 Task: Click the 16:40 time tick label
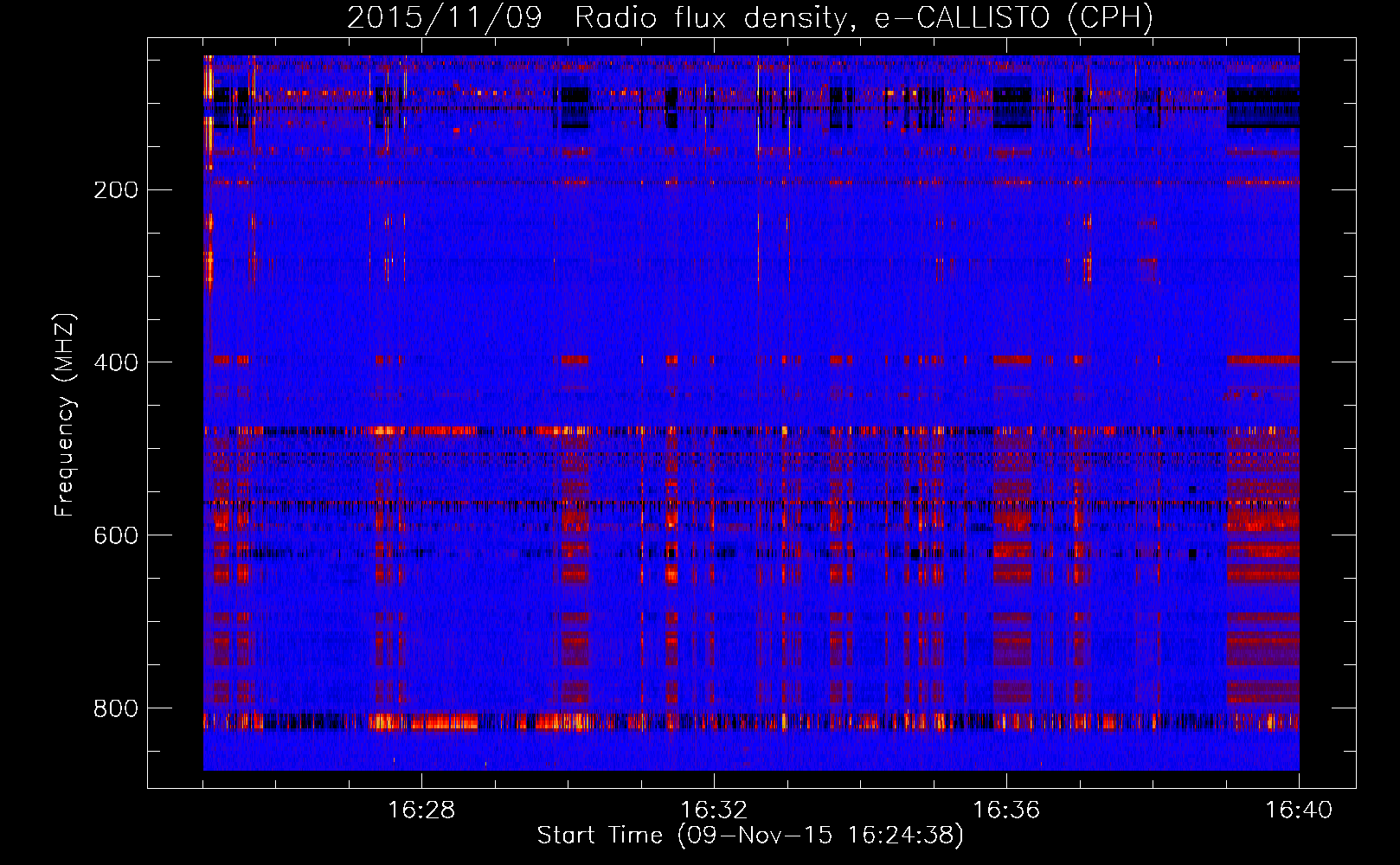pos(1299,811)
